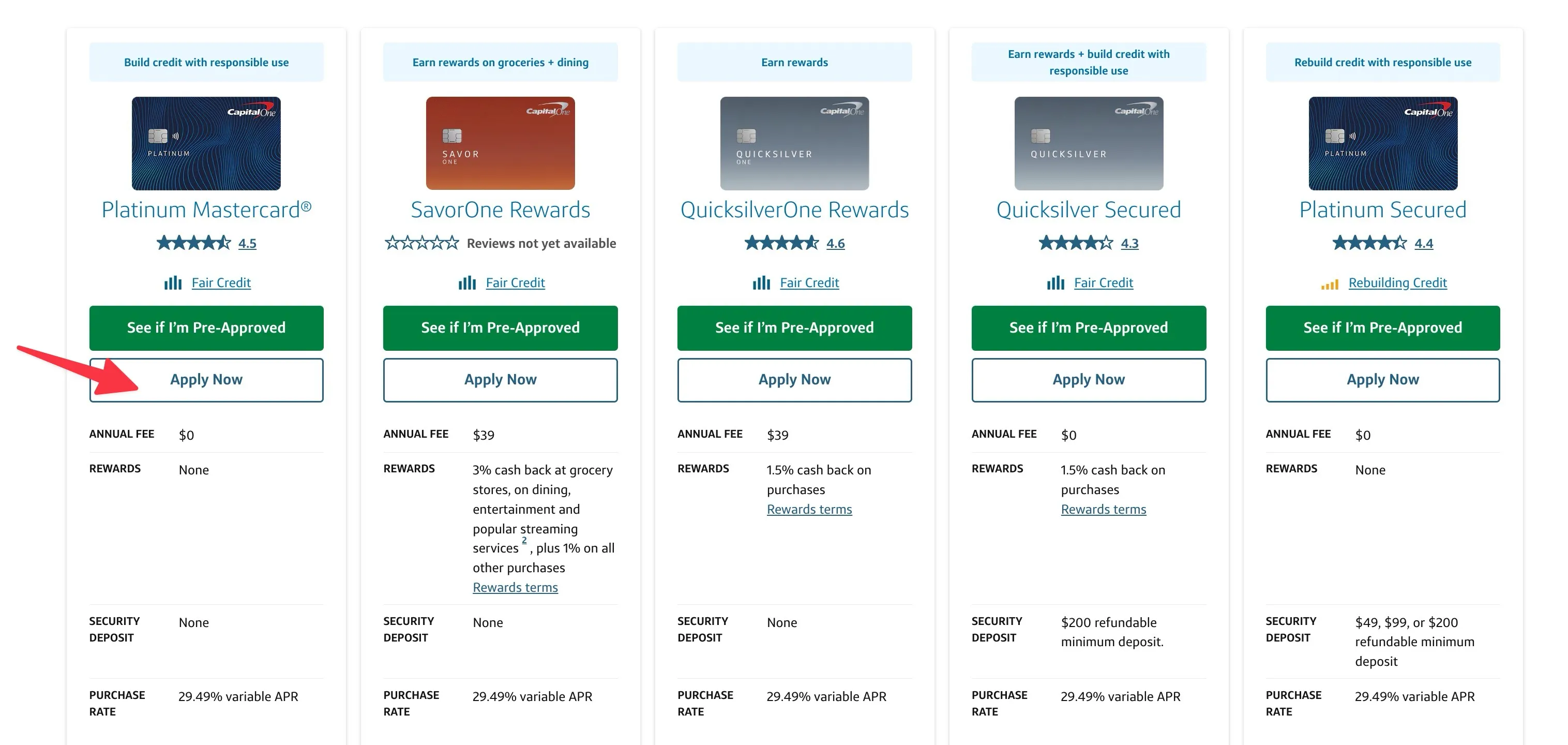Check pre-approval for QuicksilverOne Rewards
Viewport: 1568px width, 745px height.
(794, 327)
